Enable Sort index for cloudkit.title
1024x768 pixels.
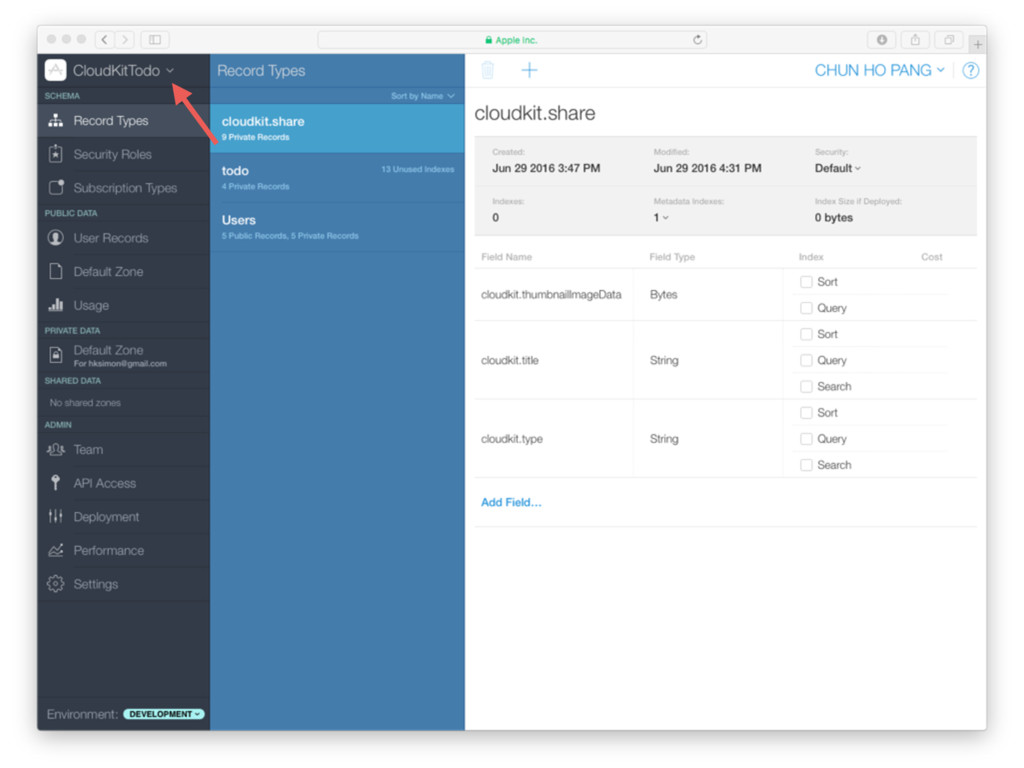click(x=807, y=334)
